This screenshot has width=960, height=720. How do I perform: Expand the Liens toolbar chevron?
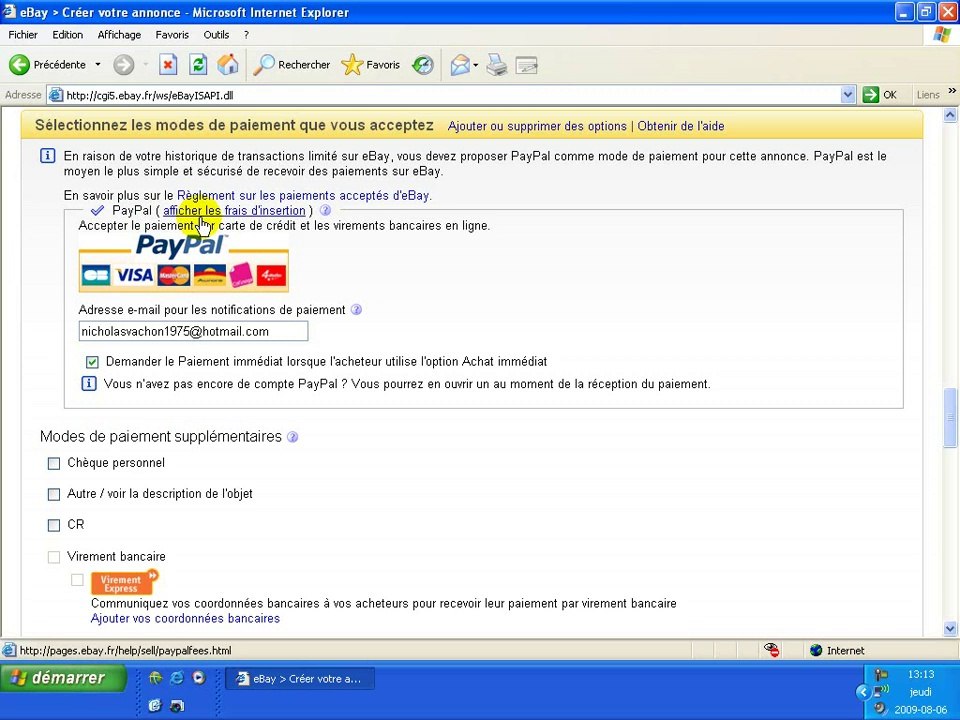click(951, 91)
